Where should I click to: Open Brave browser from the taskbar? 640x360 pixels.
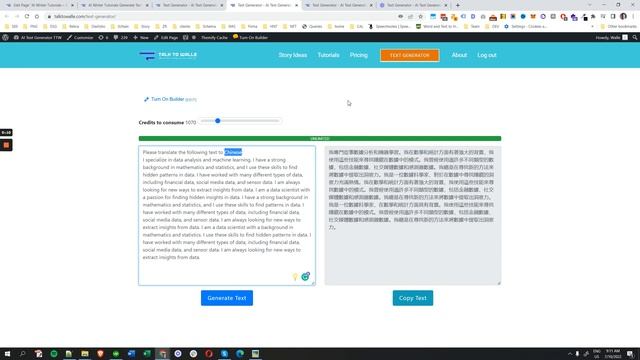click(x=100, y=353)
